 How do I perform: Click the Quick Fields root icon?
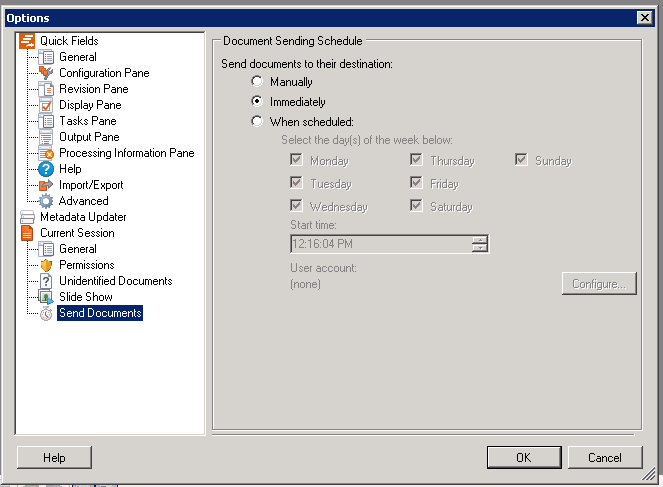point(27,41)
